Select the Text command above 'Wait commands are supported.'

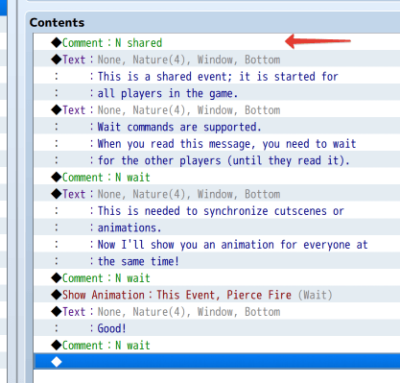217,110
